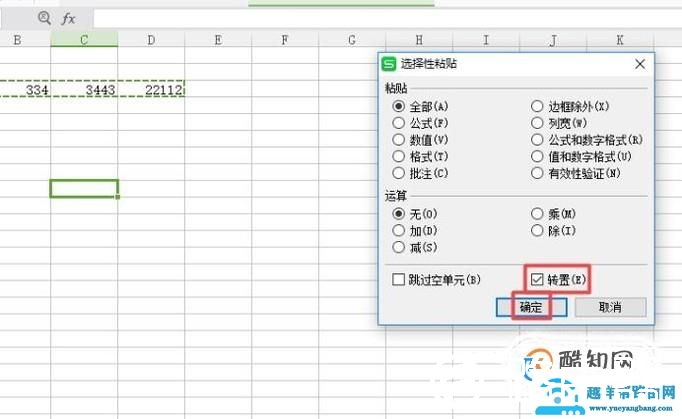Toggle the 转置(E) transpose checkbox

(x=537, y=279)
